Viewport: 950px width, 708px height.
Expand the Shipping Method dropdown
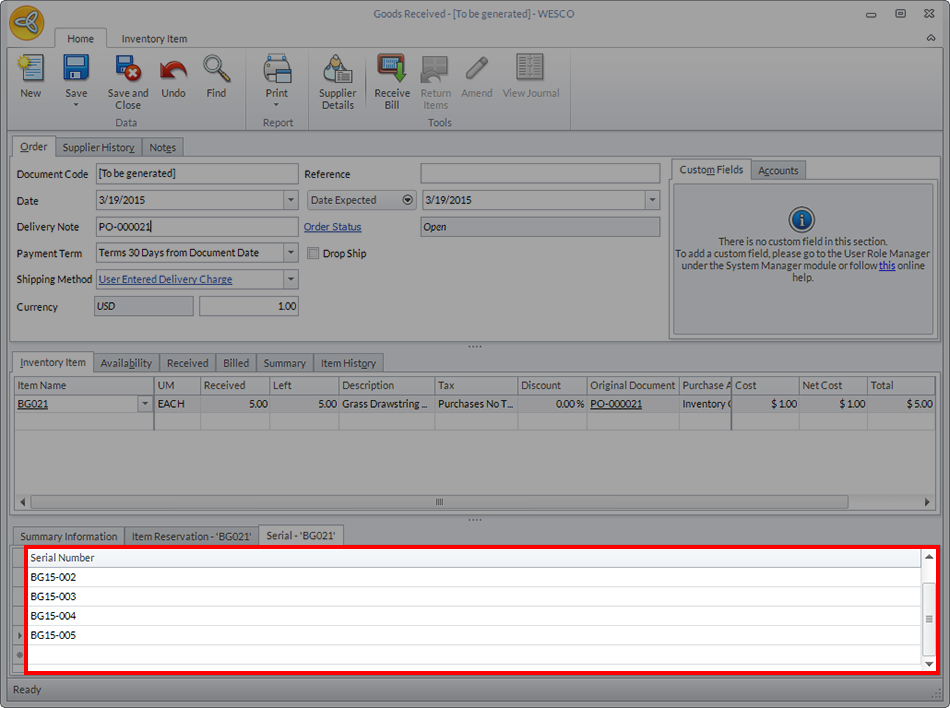point(290,280)
